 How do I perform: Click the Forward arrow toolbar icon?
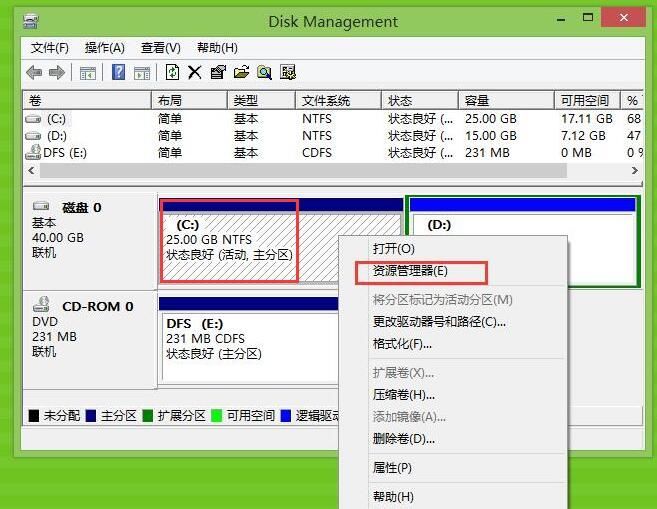click(x=57, y=72)
